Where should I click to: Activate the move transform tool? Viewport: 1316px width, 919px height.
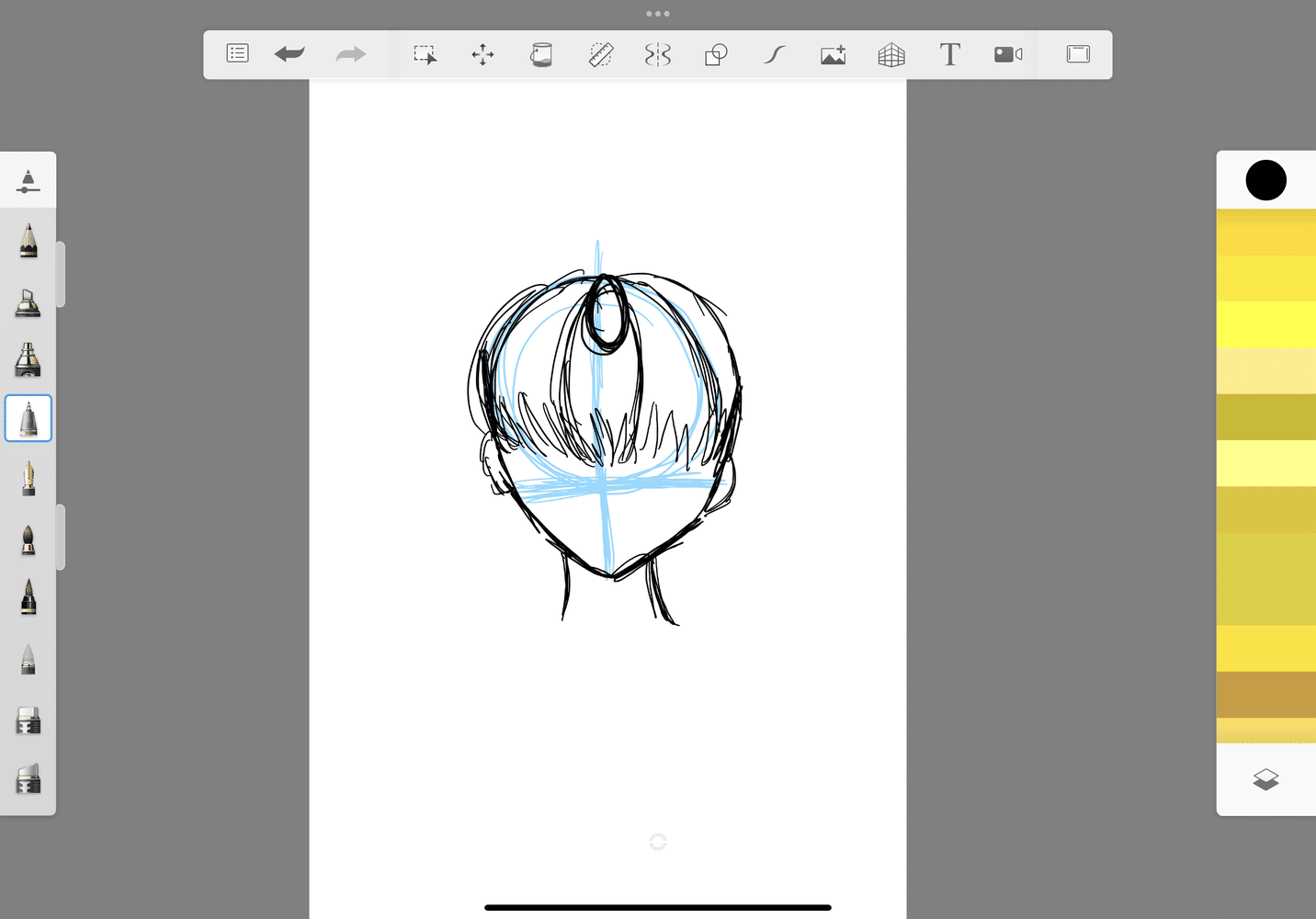pos(482,54)
